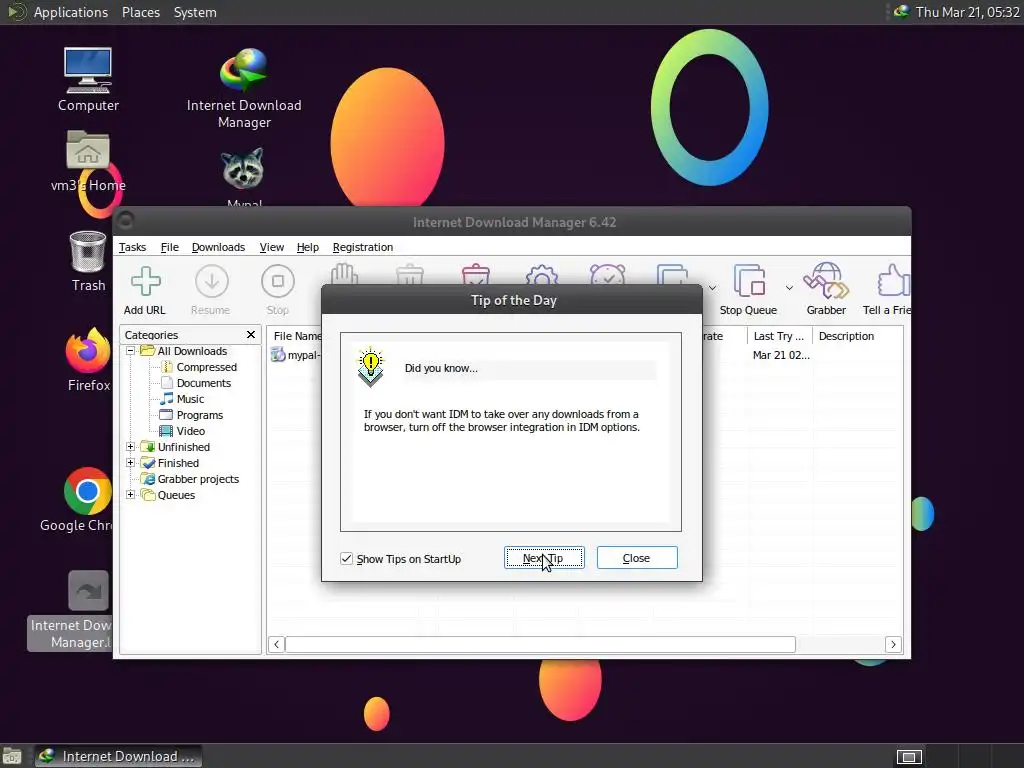Viewport: 1024px width, 768px height.
Task: Open the Applications menu in top panel
Action: tap(71, 12)
